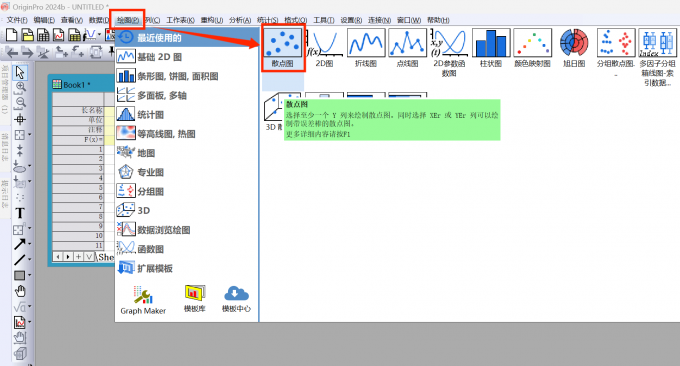The height and width of the screenshot is (366, 680).
Task: Open the 模板中心 template center
Action: pyautogui.click(x=236, y=299)
